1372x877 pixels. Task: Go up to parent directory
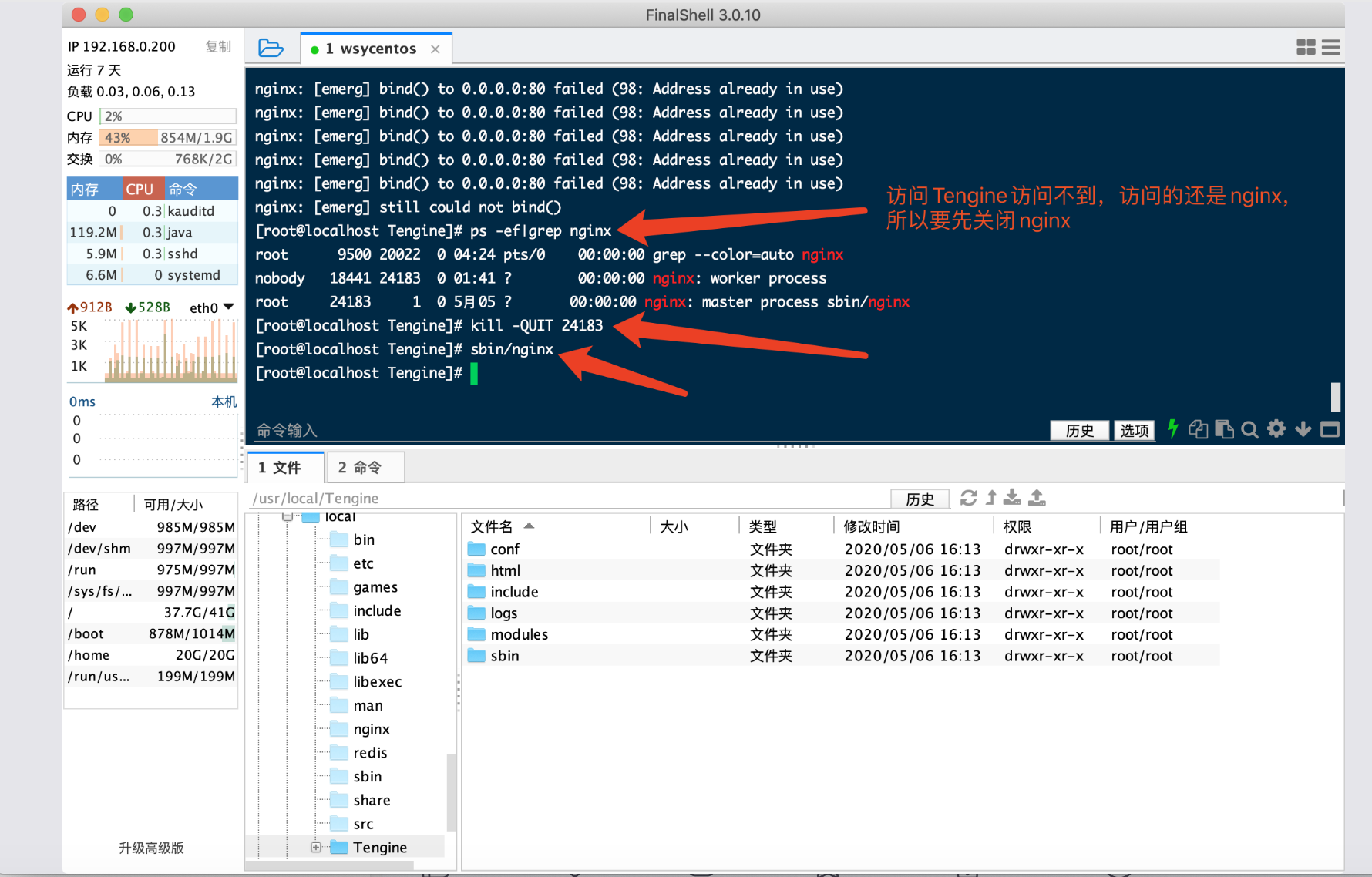(991, 499)
